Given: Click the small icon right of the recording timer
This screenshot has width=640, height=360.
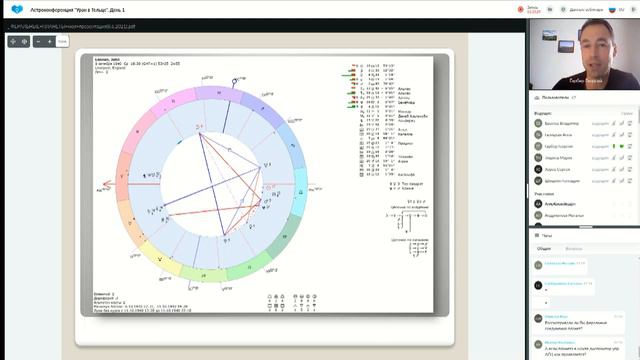Looking at the screenshot, I should (550, 9).
